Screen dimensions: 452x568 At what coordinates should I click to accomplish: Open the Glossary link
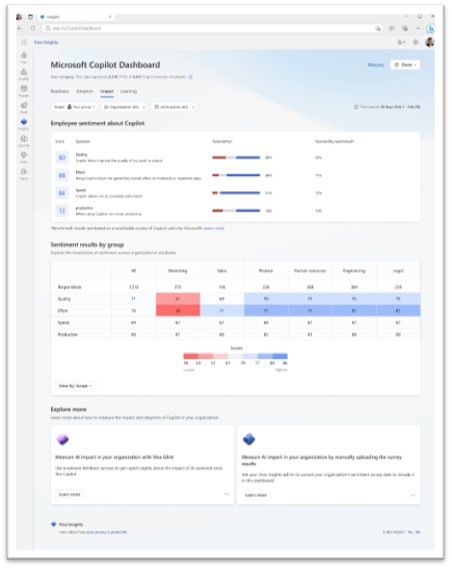coord(376,65)
